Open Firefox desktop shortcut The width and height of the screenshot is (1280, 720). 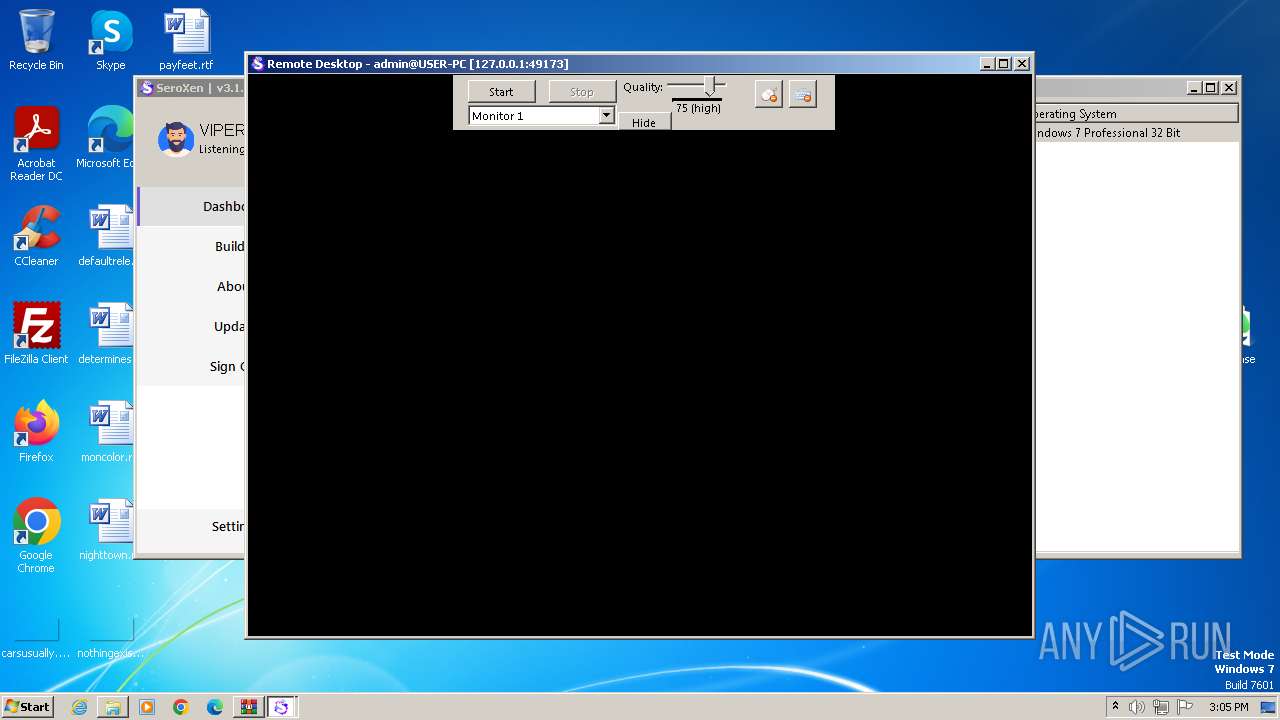coord(36,432)
